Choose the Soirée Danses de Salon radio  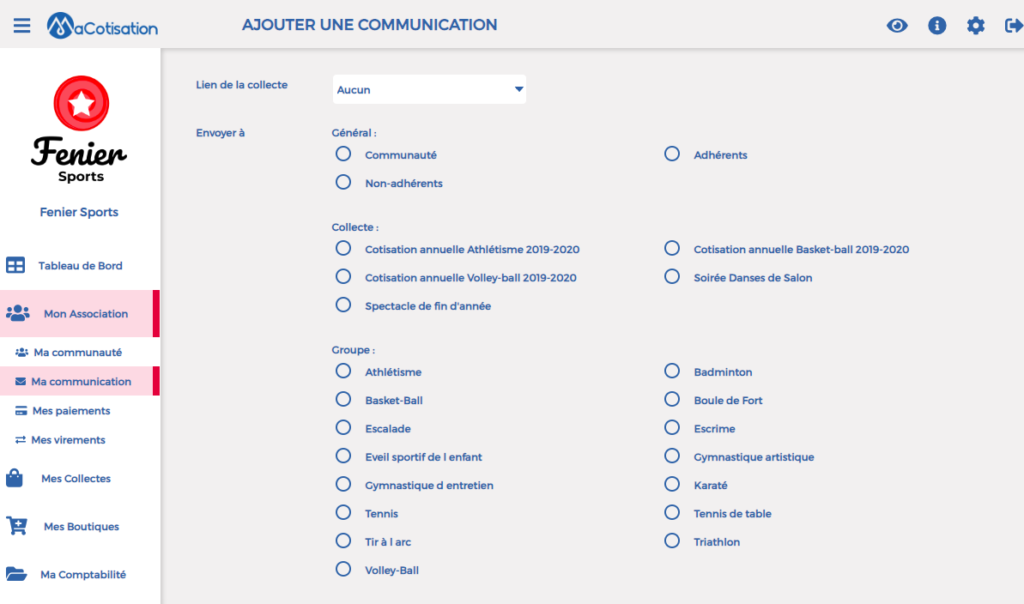[671, 277]
